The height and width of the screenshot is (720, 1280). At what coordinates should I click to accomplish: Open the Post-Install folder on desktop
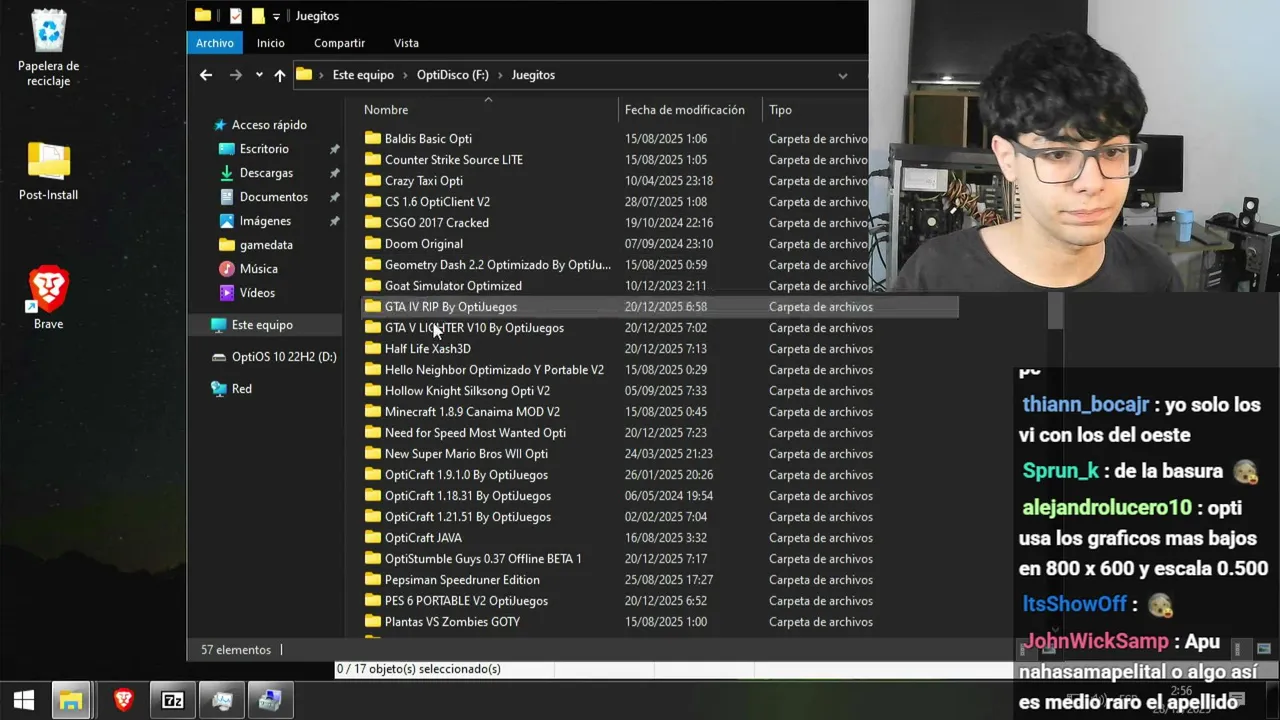point(48,171)
